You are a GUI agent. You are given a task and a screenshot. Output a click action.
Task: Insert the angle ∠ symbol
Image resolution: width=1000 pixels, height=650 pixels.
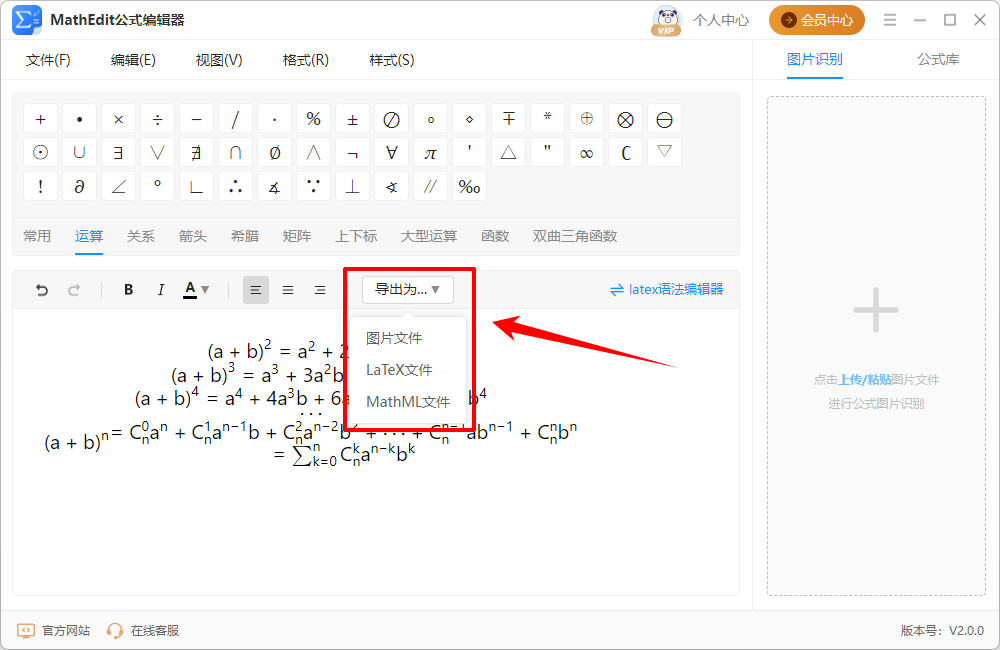click(x=118, y=187)
